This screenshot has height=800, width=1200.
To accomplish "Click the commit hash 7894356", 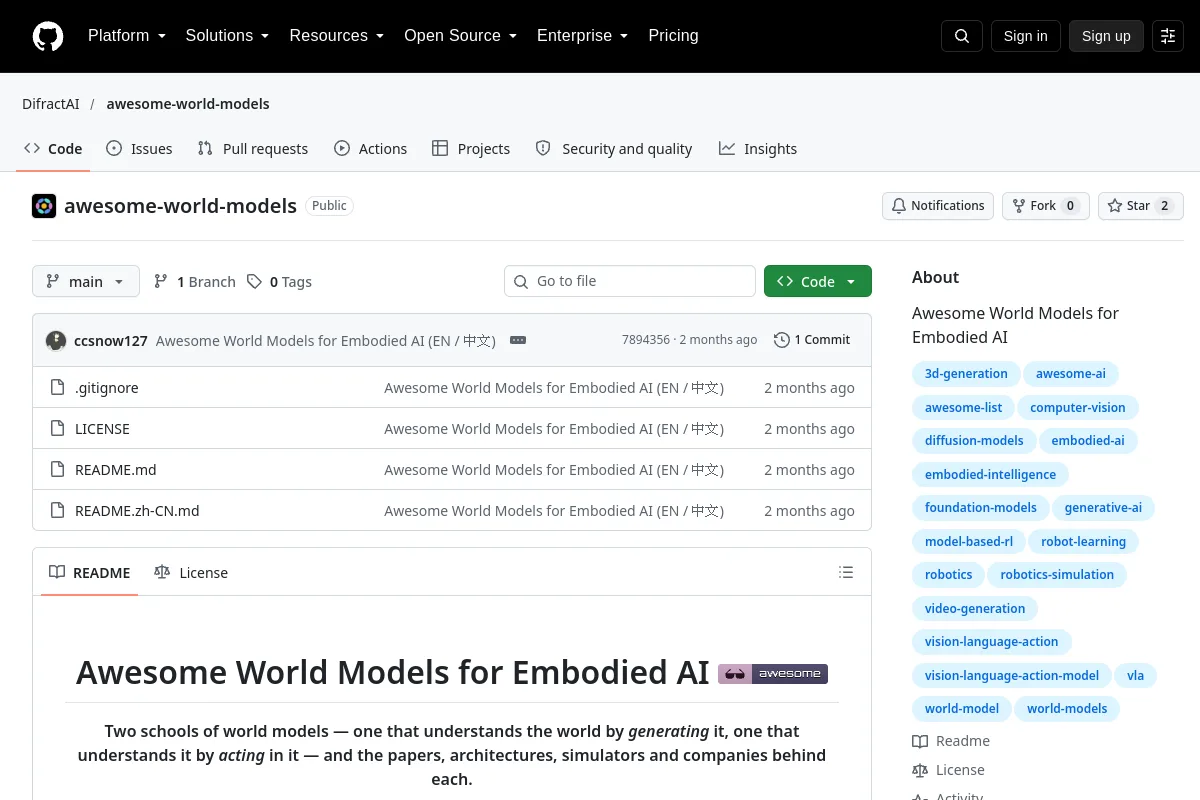I will tap(646, 340).
